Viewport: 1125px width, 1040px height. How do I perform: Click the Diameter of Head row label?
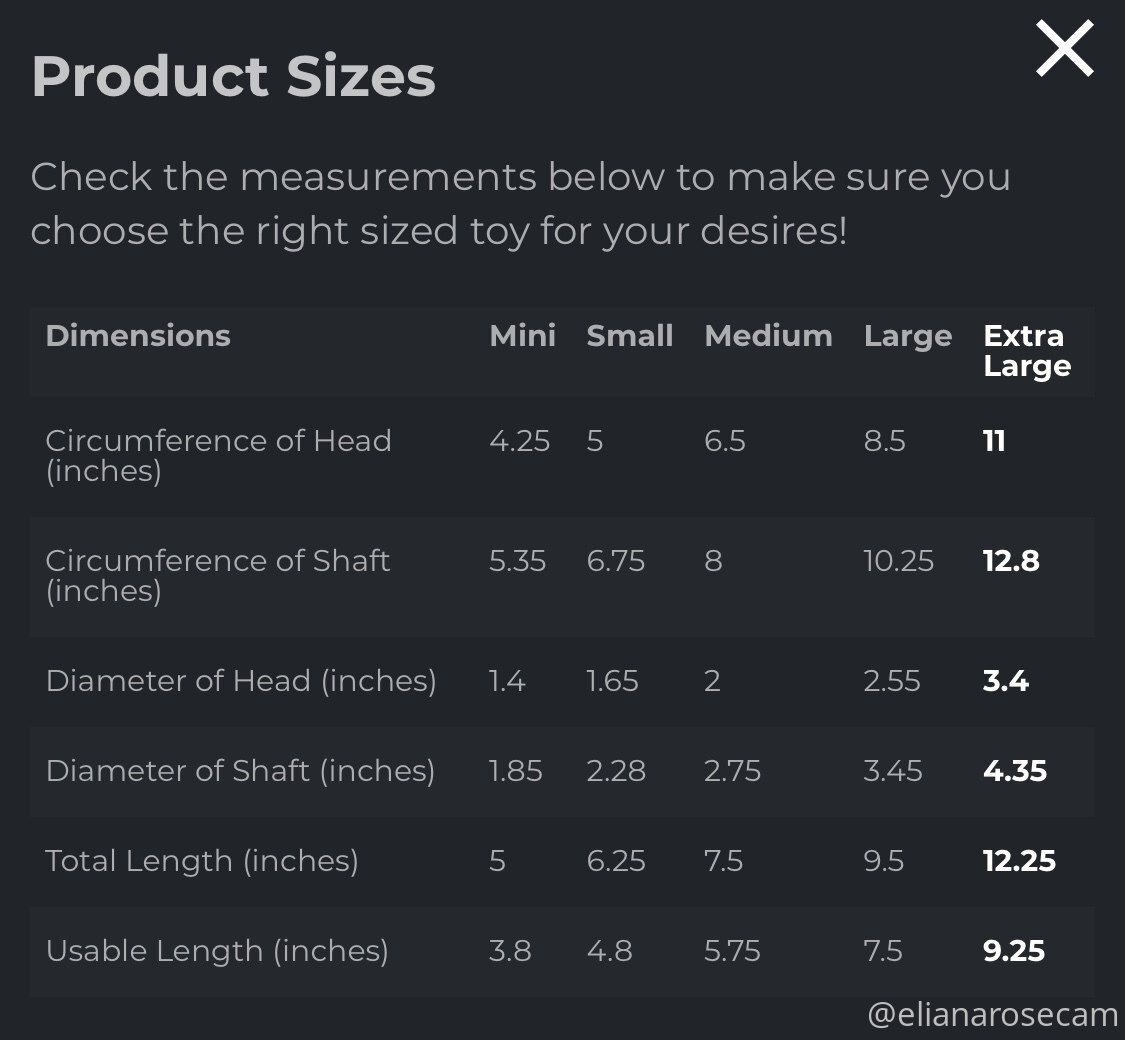[241, 681]
